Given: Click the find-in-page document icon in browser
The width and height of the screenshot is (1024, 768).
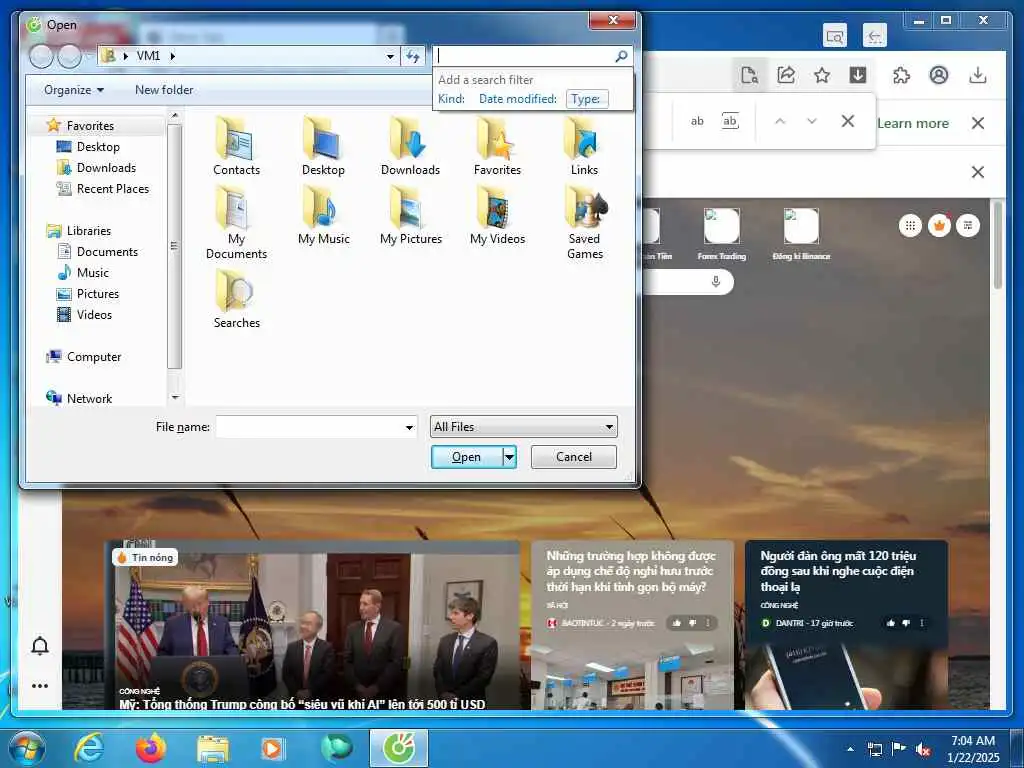Looking at the screenshot, I should [x=749, y=75].
